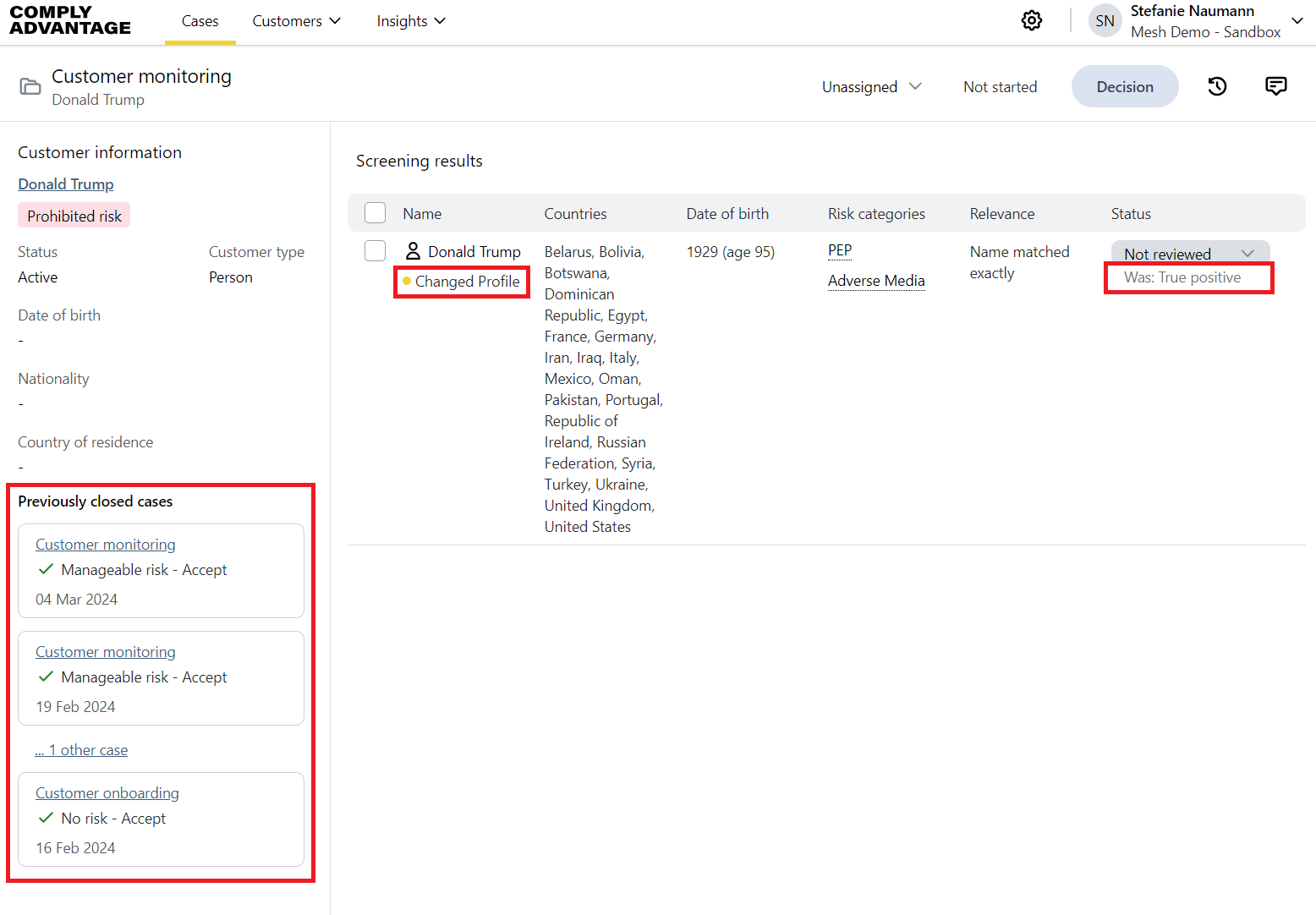Screen dimensions: 1316x915
Task: Open the Donald Trump customer link
Action: (x=66, y=184)
